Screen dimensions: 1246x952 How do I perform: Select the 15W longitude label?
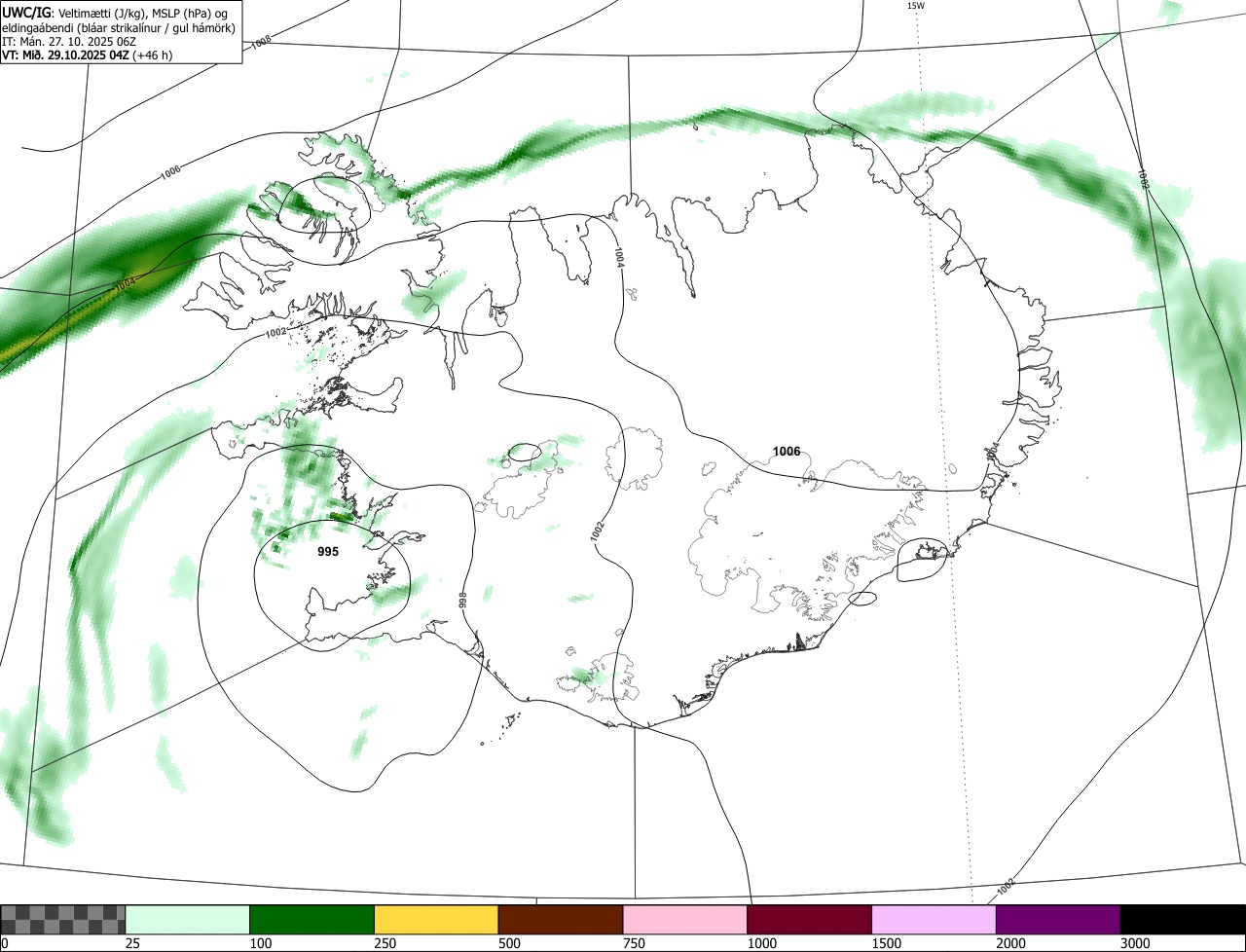click(x=915, y=6)
